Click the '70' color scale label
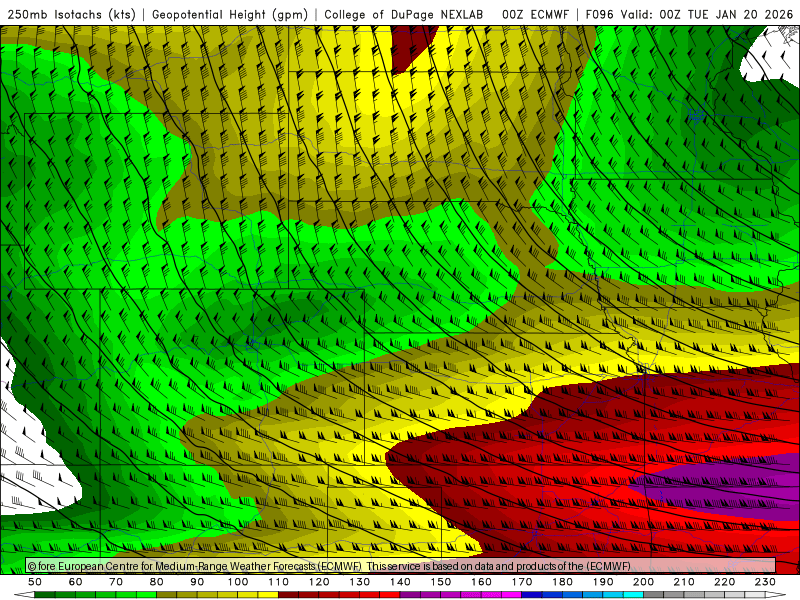The width and height of the screenshot is (800, 600). point(116,582)
